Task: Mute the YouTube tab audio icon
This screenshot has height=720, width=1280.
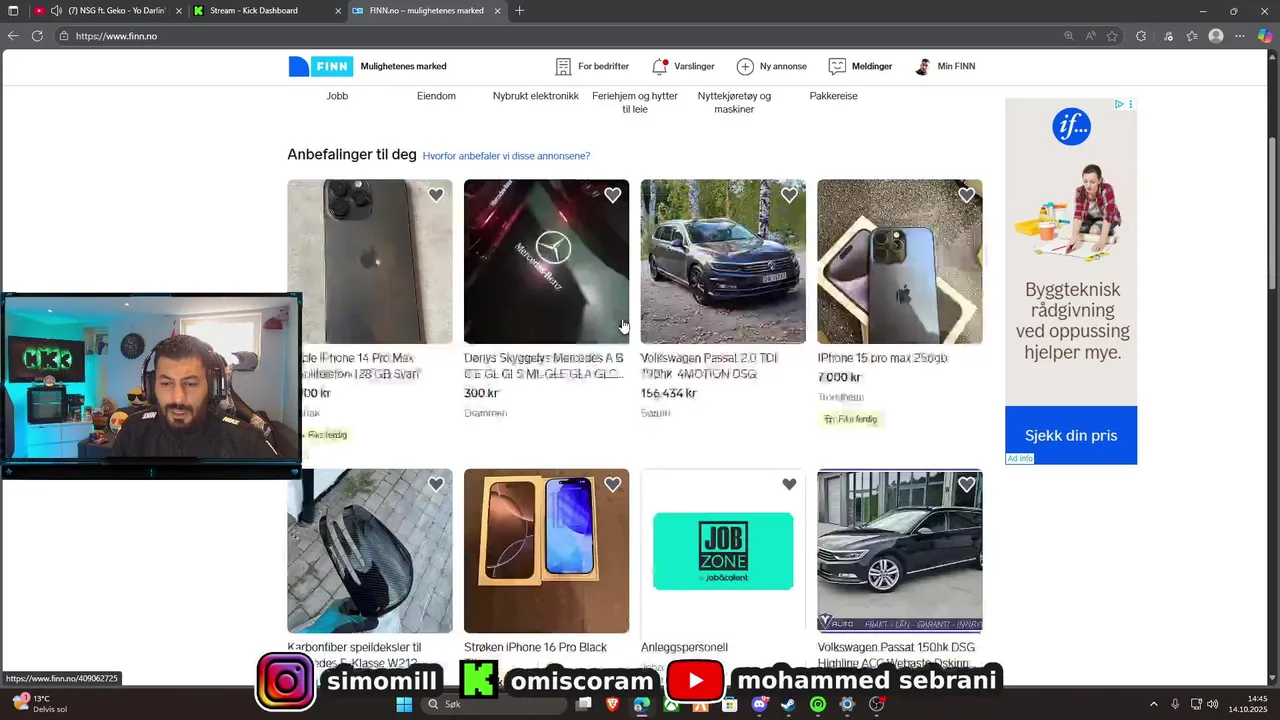Action: 55,11
